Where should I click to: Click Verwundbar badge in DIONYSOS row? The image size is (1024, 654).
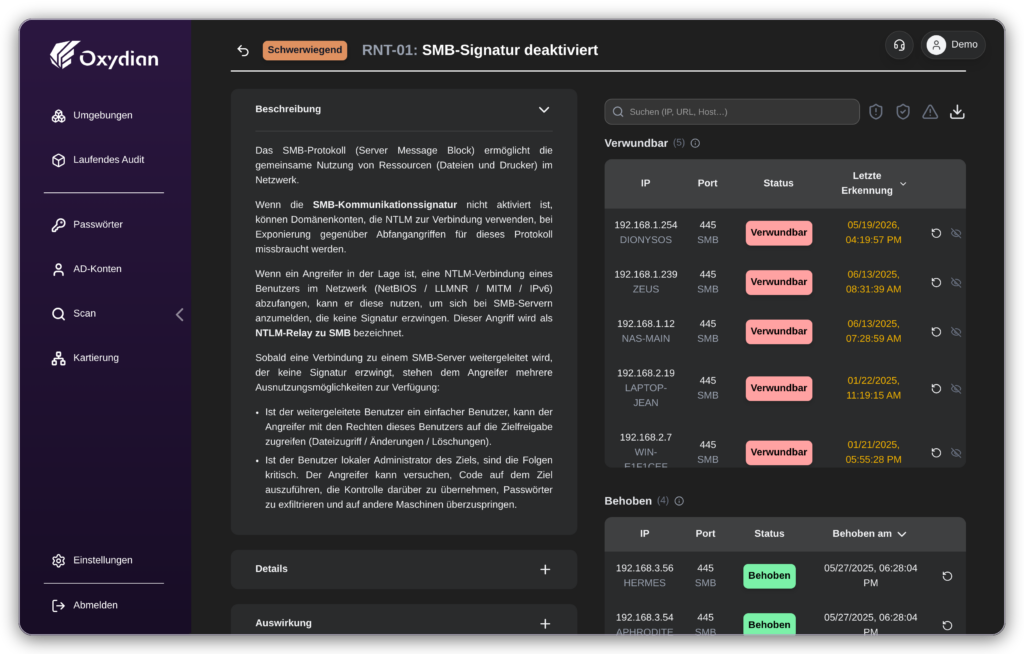tap(778, 233)
